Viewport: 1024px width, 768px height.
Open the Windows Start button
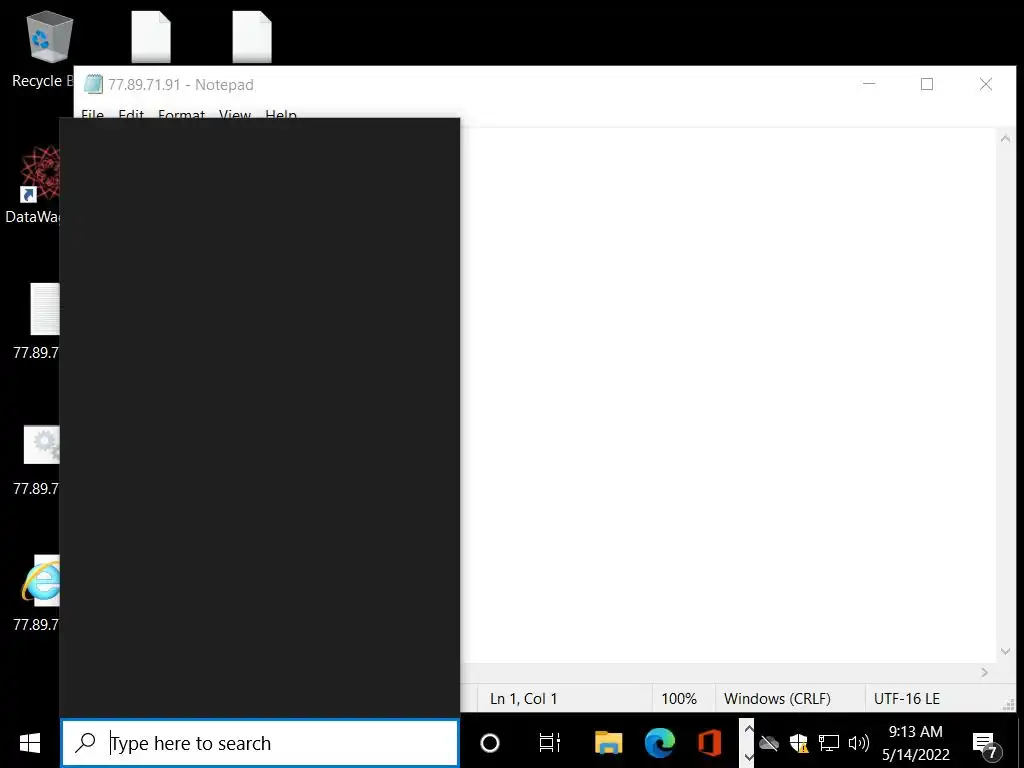click(x=29, y=743)
